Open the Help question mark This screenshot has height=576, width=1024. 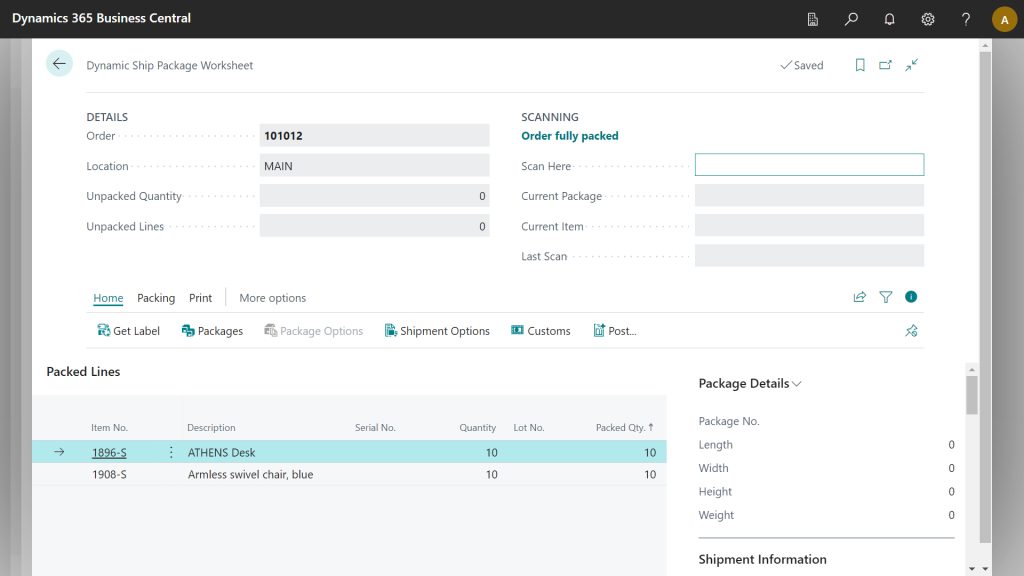[x=965, y=19]
